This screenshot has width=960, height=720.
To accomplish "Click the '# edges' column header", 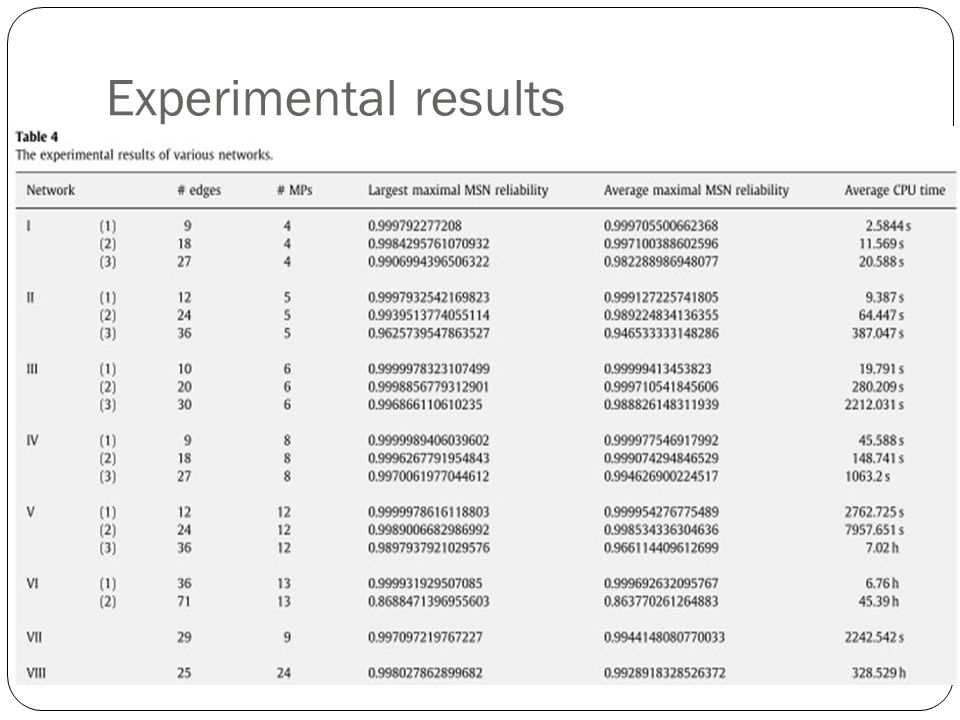I will coord(199,190).
